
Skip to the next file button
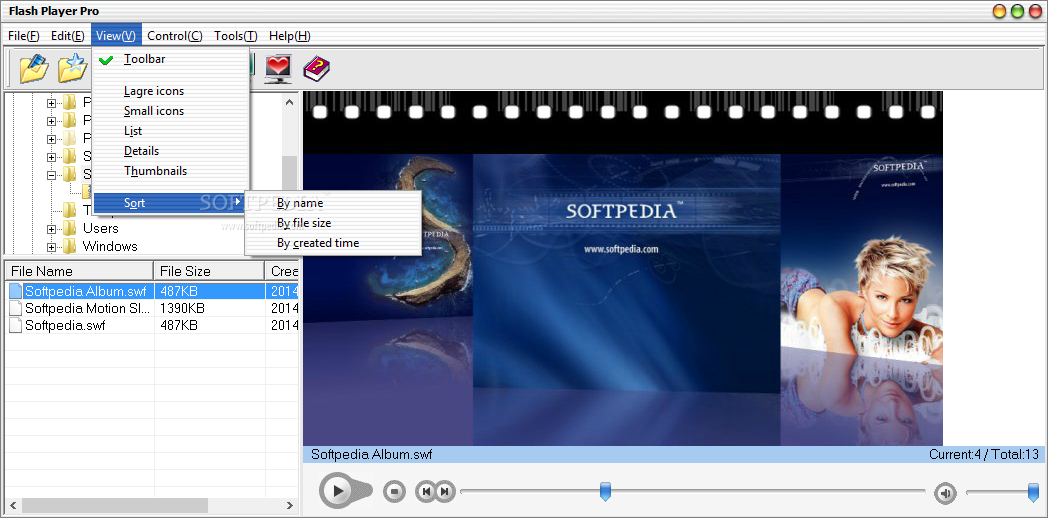pyautogui.click(x=446, y=492)
